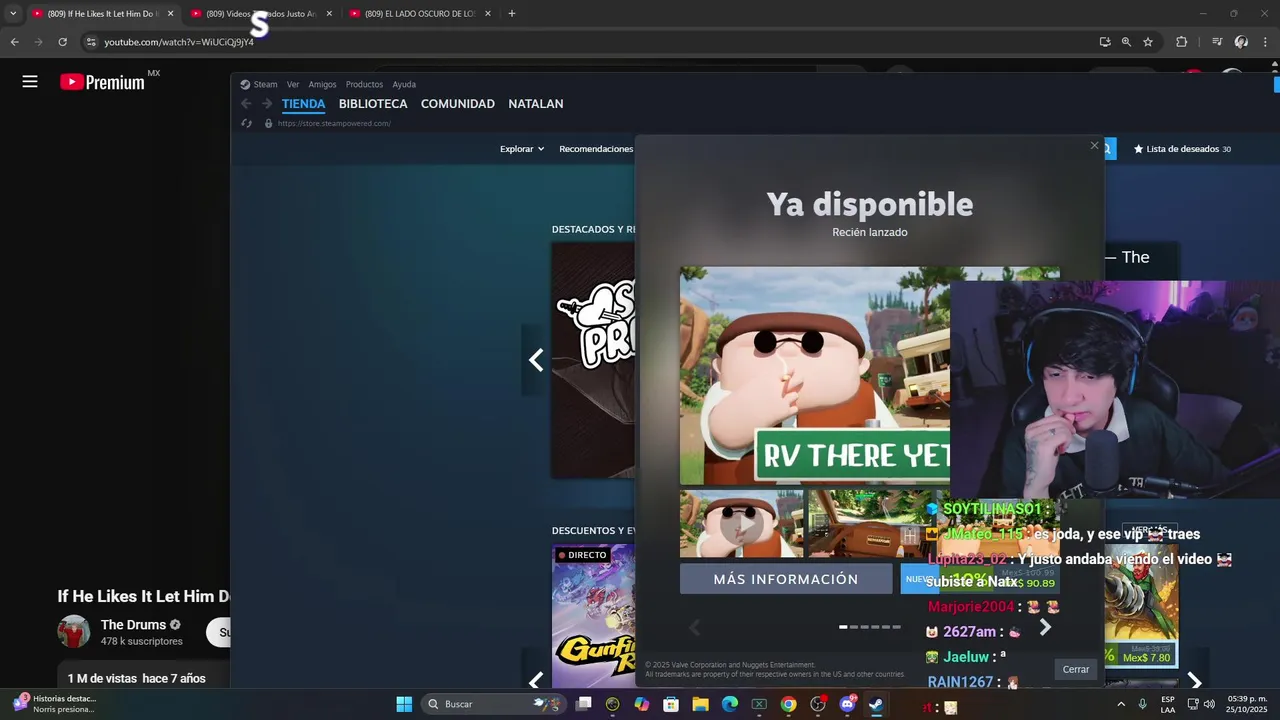Open volume control in system tray
1280x720 pixels.
click(1208, 704)
